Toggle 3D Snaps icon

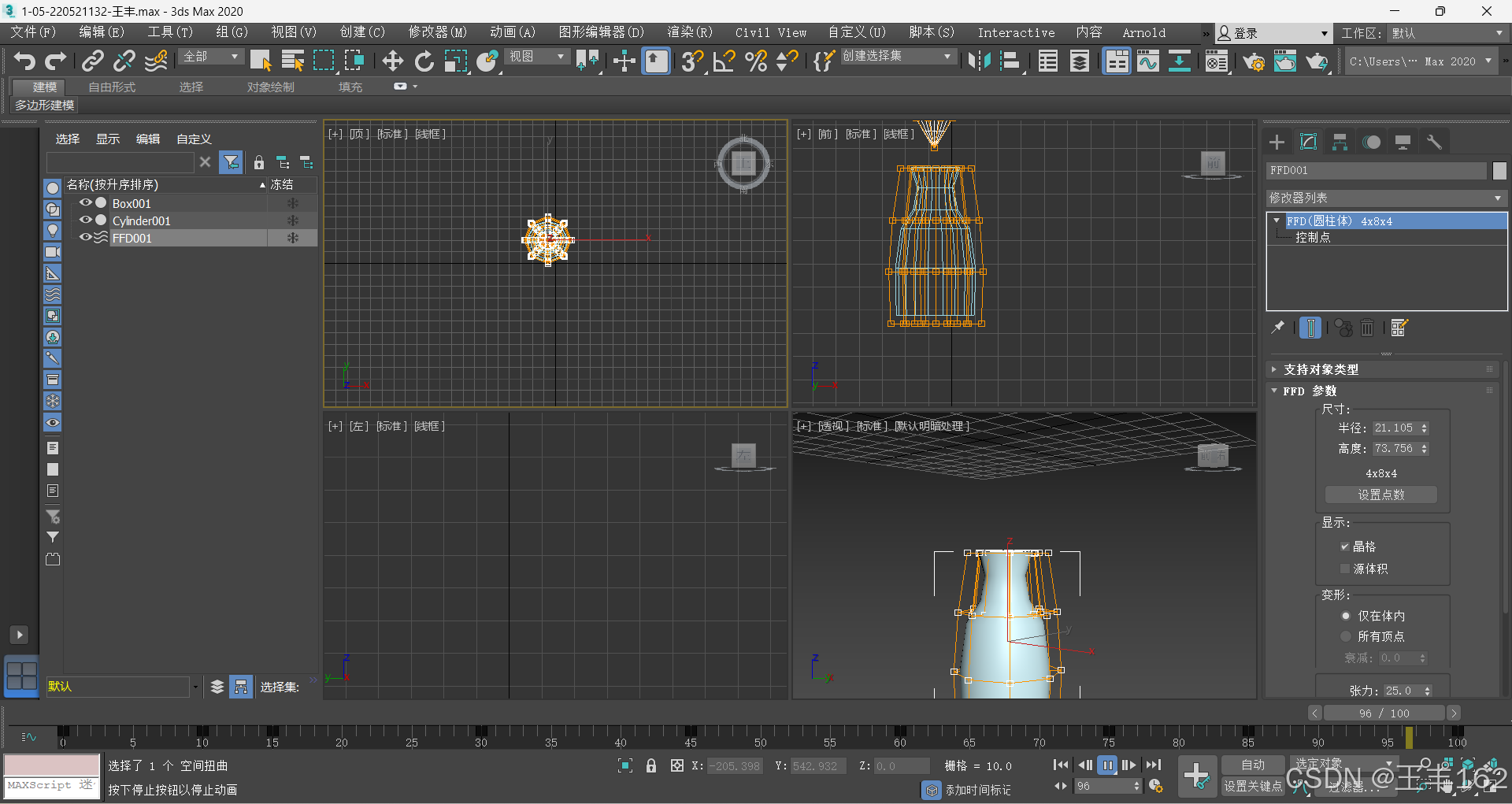coord(692,61)
